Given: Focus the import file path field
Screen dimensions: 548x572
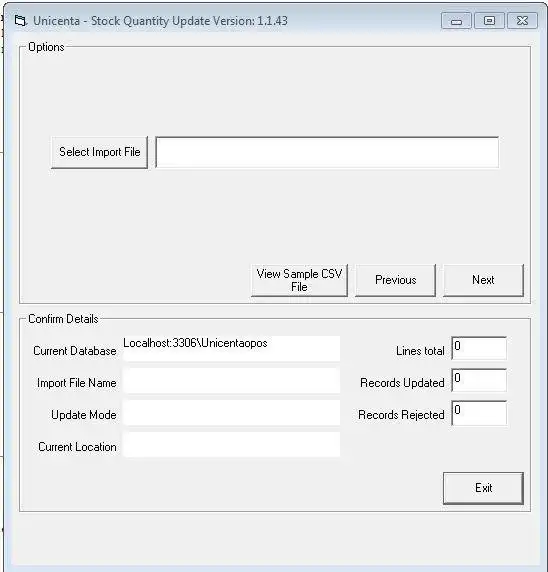Looking at the screenshot, I should [x=327, y=152].
